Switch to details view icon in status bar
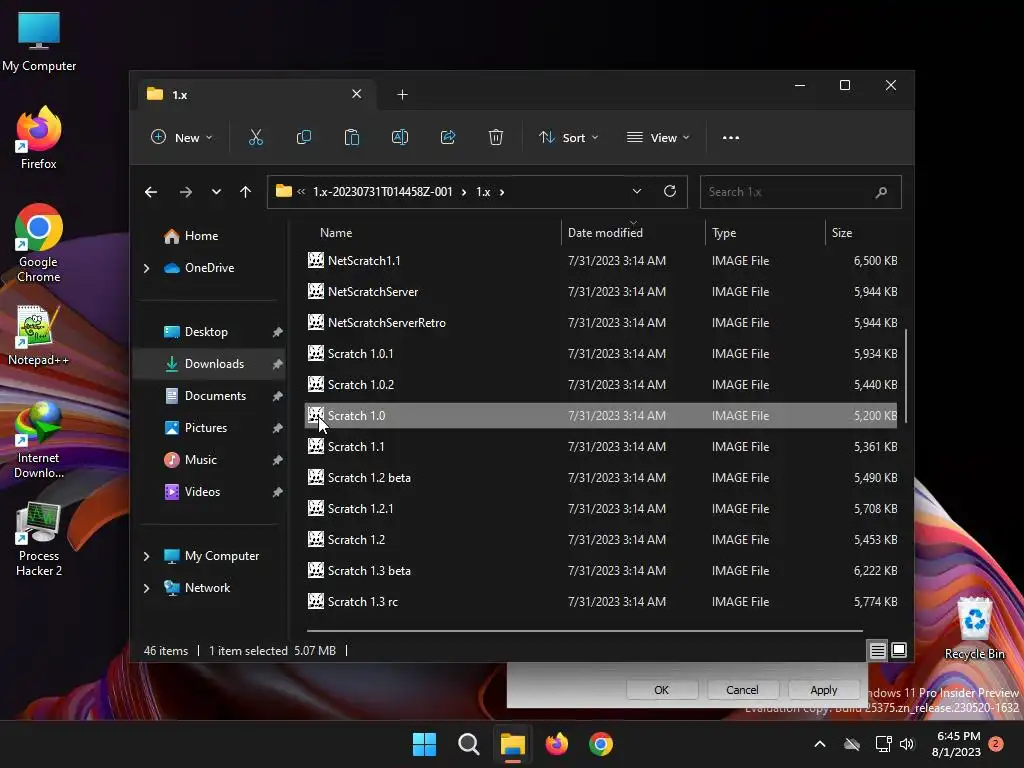 [877, 650]
